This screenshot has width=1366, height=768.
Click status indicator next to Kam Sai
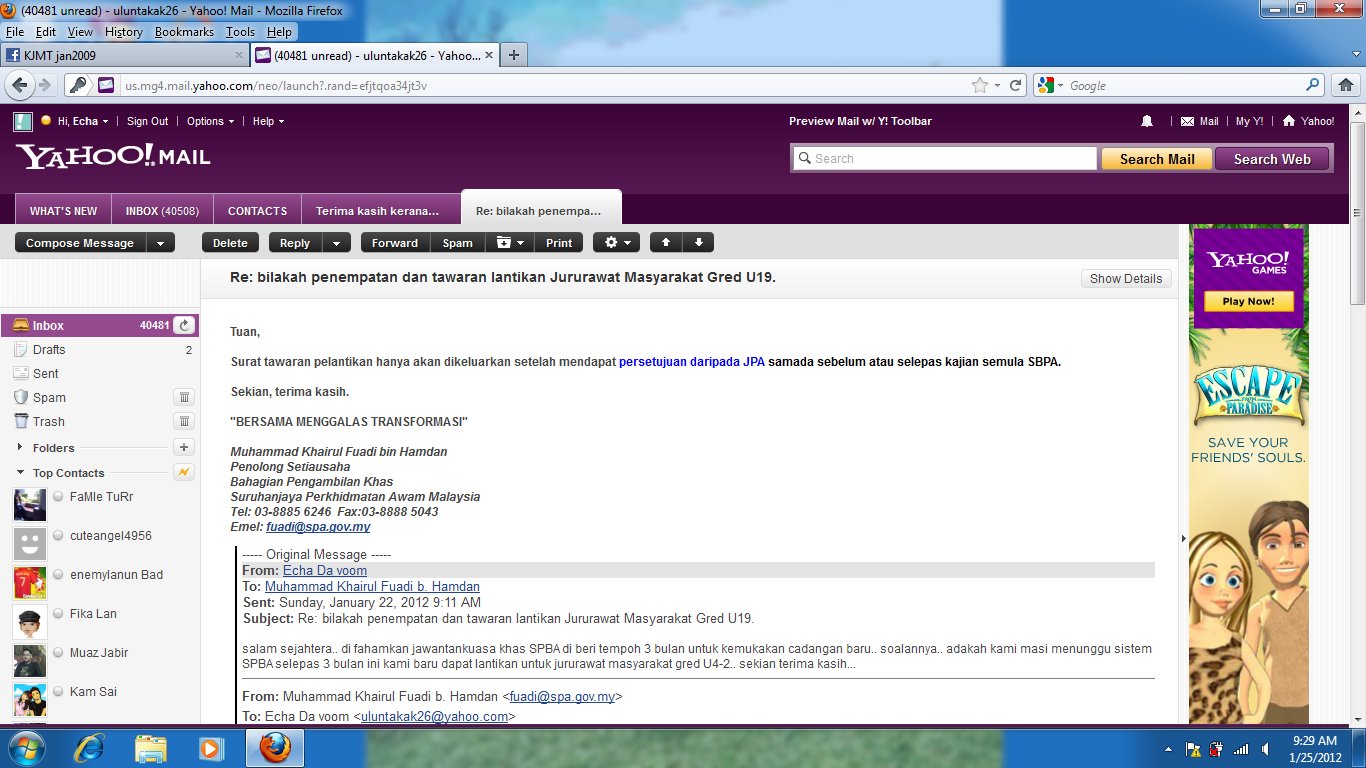[x=58, y=692]
